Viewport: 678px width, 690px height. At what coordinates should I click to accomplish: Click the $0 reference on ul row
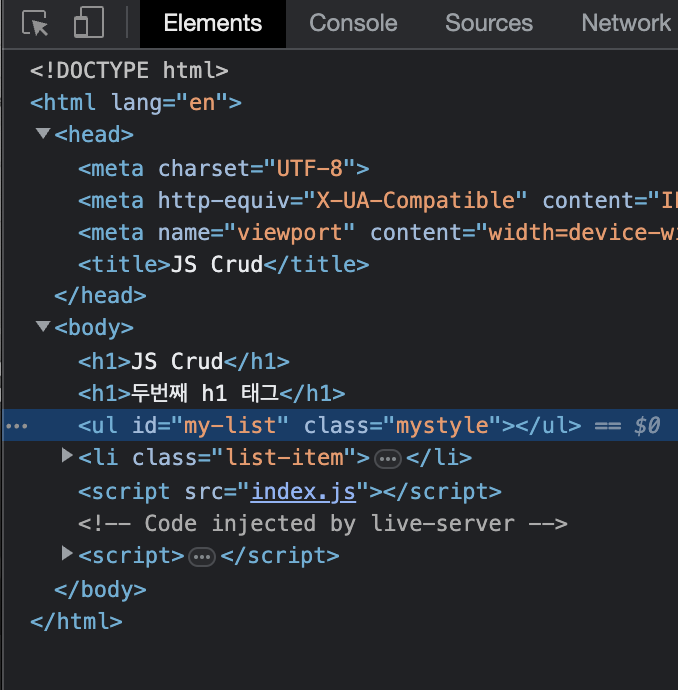[x=647, y=426]
